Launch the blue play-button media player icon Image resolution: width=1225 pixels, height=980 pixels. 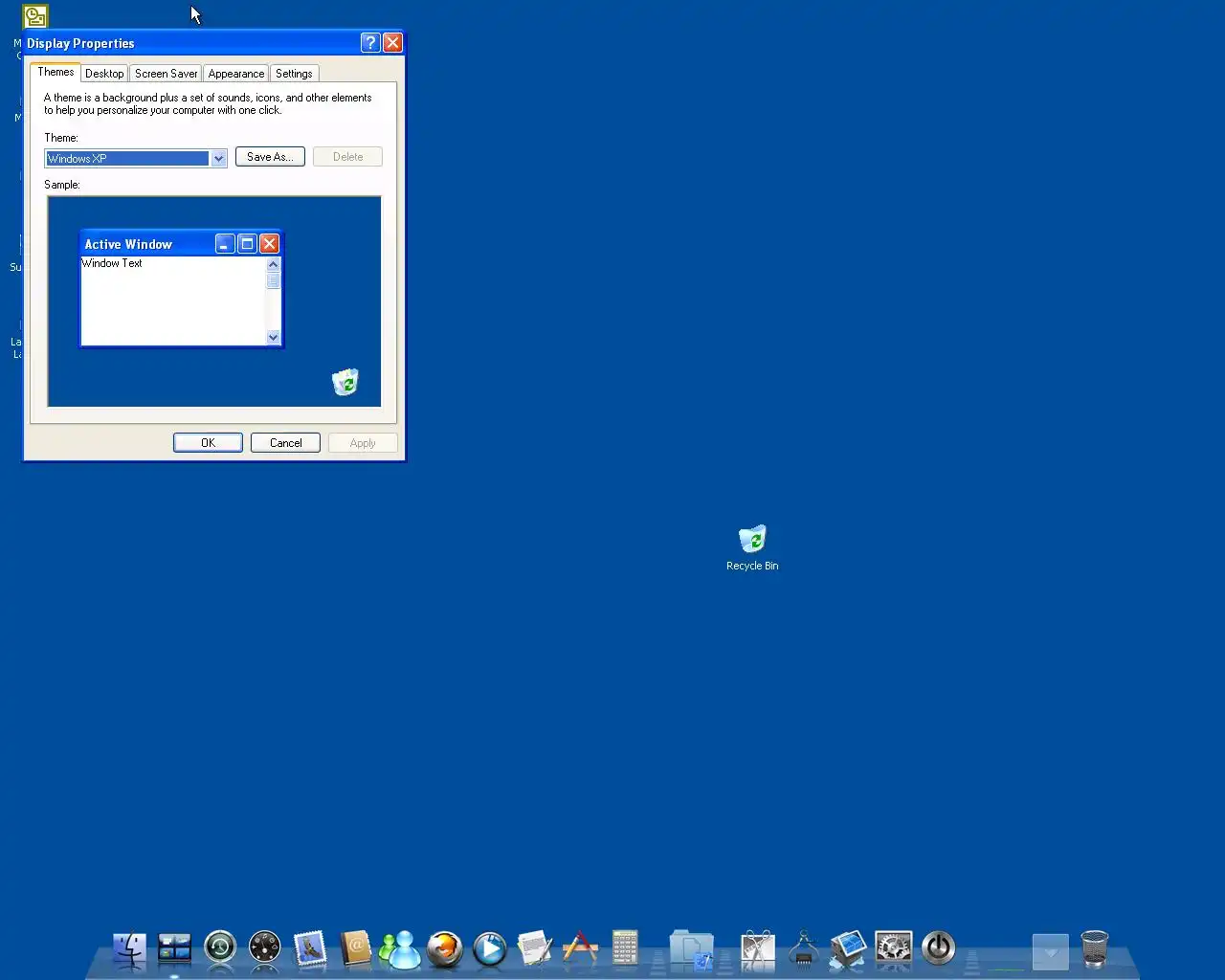click(490, 949)
